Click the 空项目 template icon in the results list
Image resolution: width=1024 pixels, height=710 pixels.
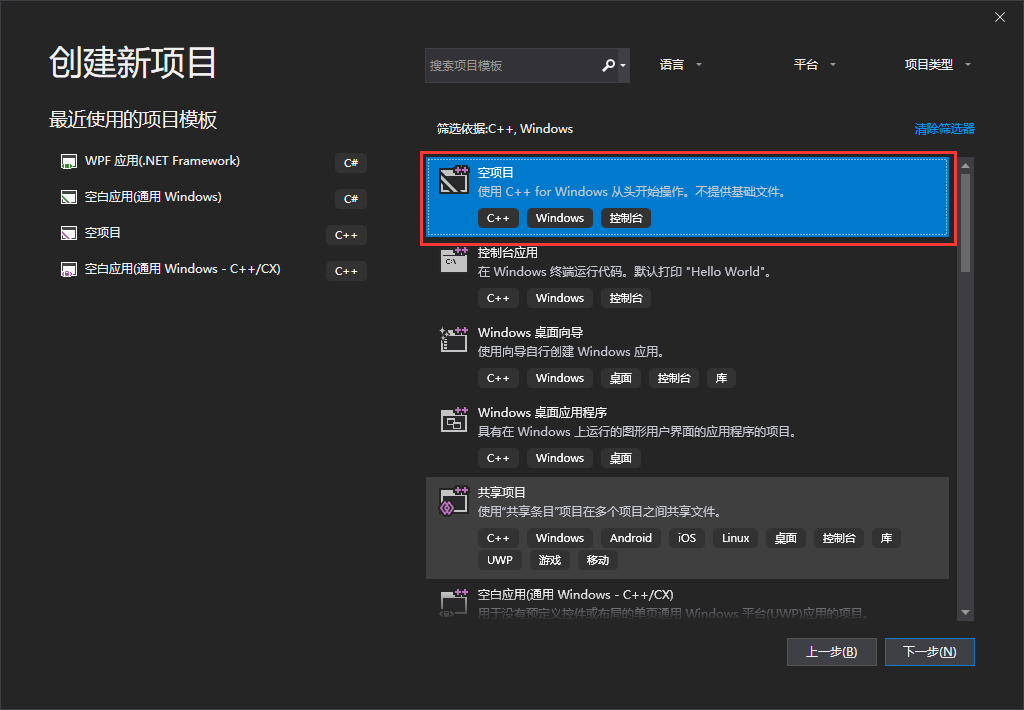(454, 180)
